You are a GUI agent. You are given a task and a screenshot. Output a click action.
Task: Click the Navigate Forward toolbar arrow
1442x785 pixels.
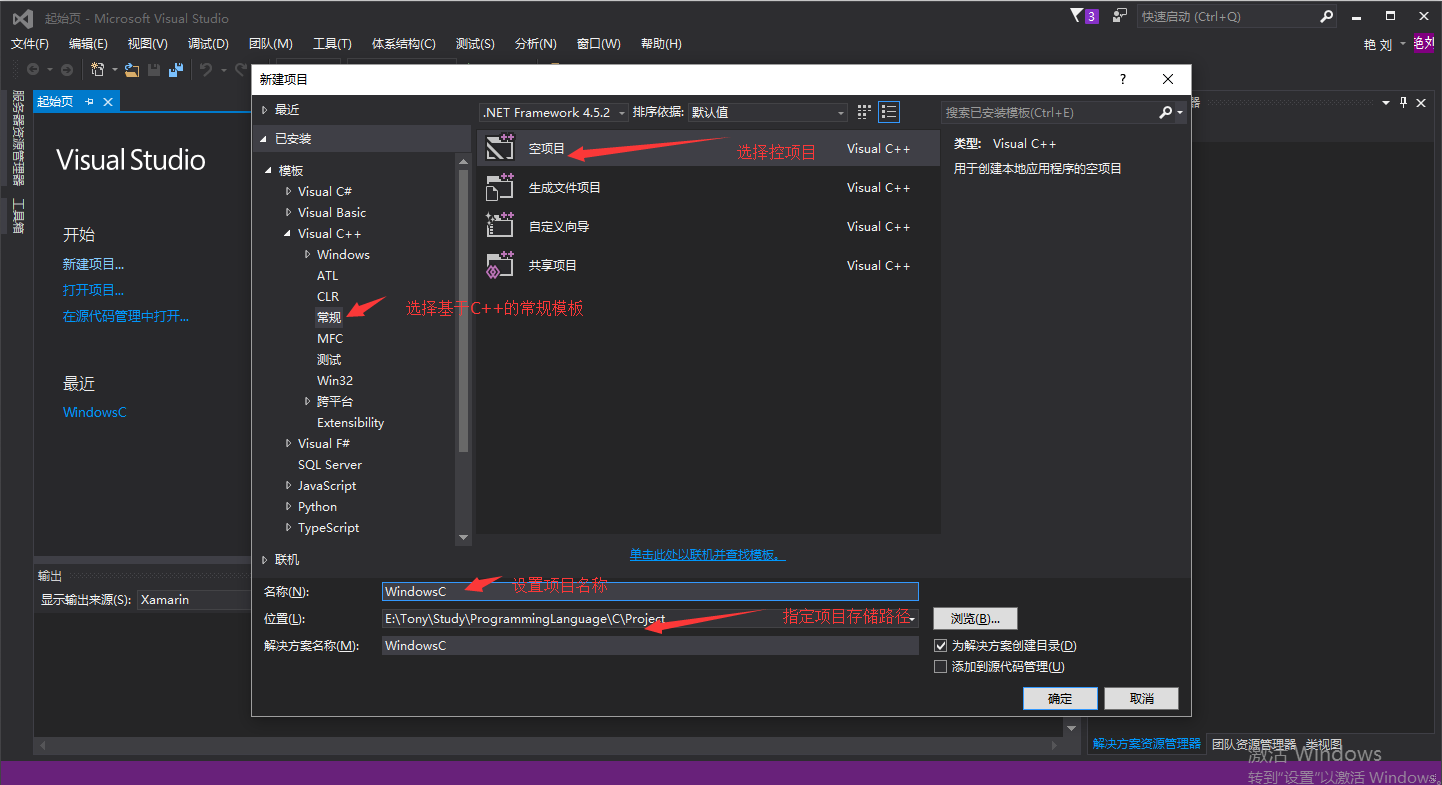click(66, 70)
